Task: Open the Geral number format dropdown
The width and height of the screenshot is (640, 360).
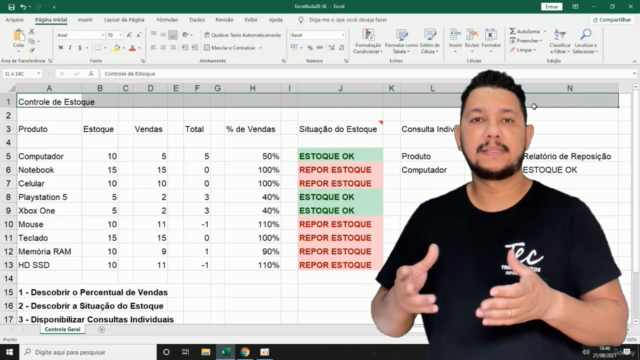Action: (x=342, y=35)
